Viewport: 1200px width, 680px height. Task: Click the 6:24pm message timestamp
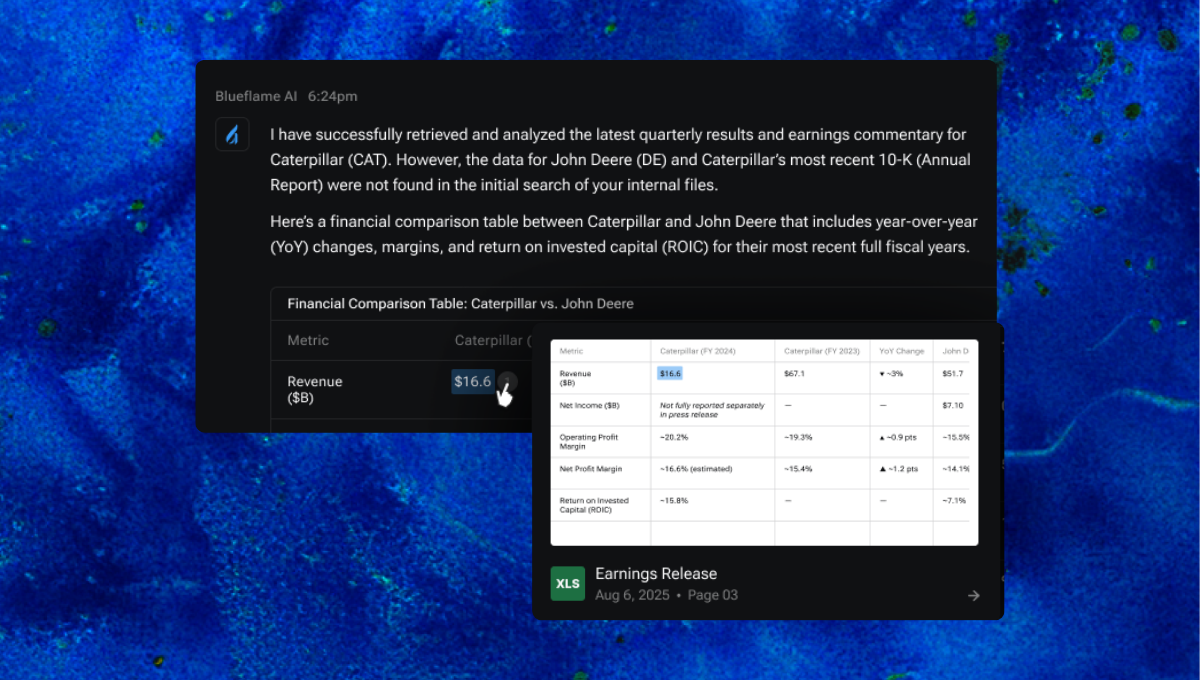click(332, 96)
